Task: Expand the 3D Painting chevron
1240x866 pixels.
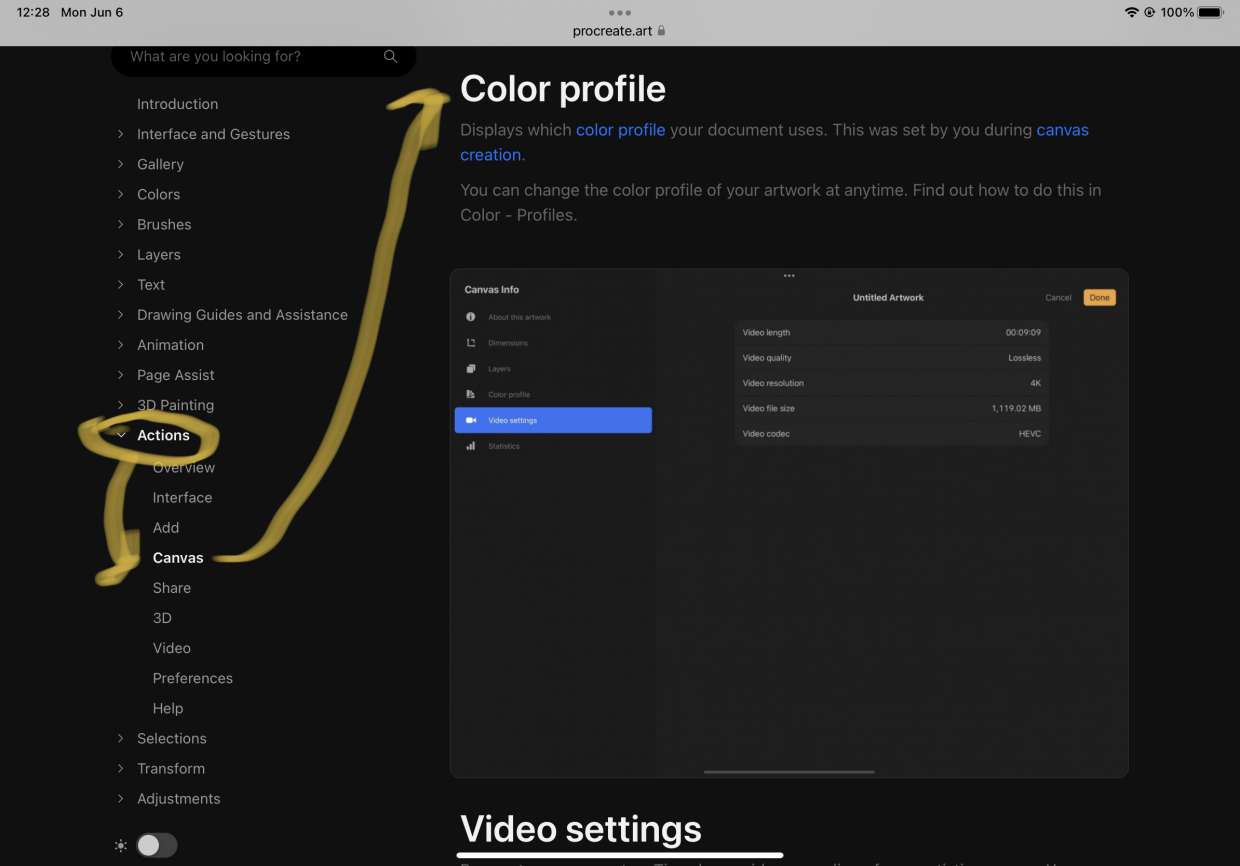Action: pos(120,404)
